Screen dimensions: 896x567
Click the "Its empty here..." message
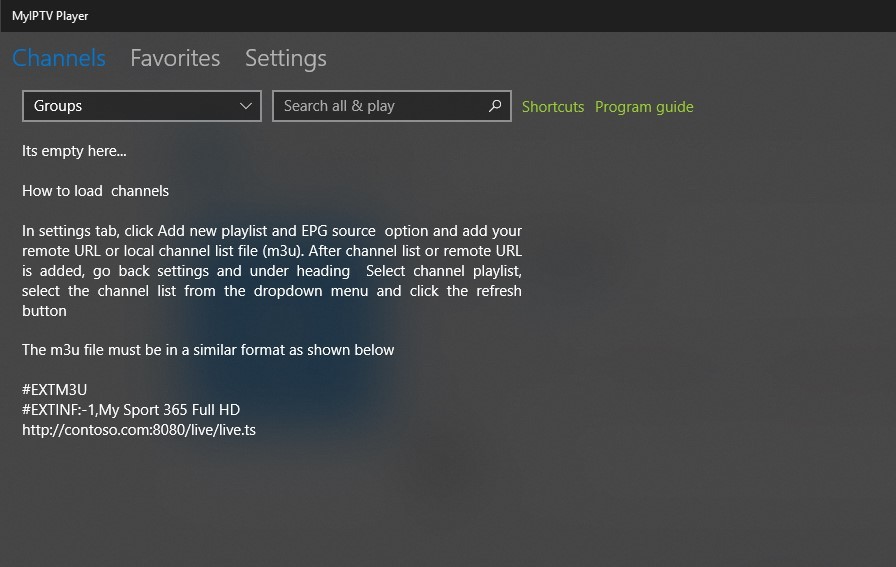click(x=74, y=151)
